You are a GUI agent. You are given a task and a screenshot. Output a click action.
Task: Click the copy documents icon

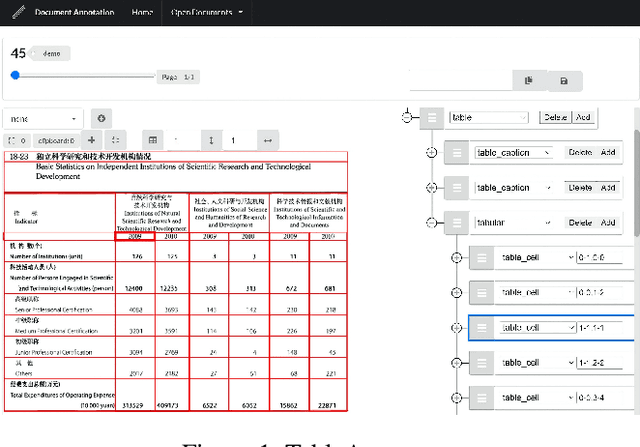(x=529, y=81)
